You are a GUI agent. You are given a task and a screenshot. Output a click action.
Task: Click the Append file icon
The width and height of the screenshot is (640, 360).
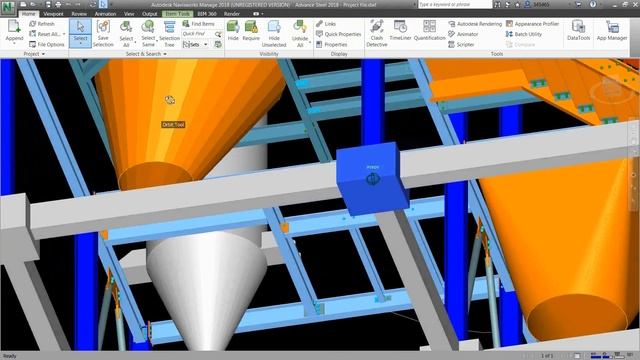[x=14, y=27]
